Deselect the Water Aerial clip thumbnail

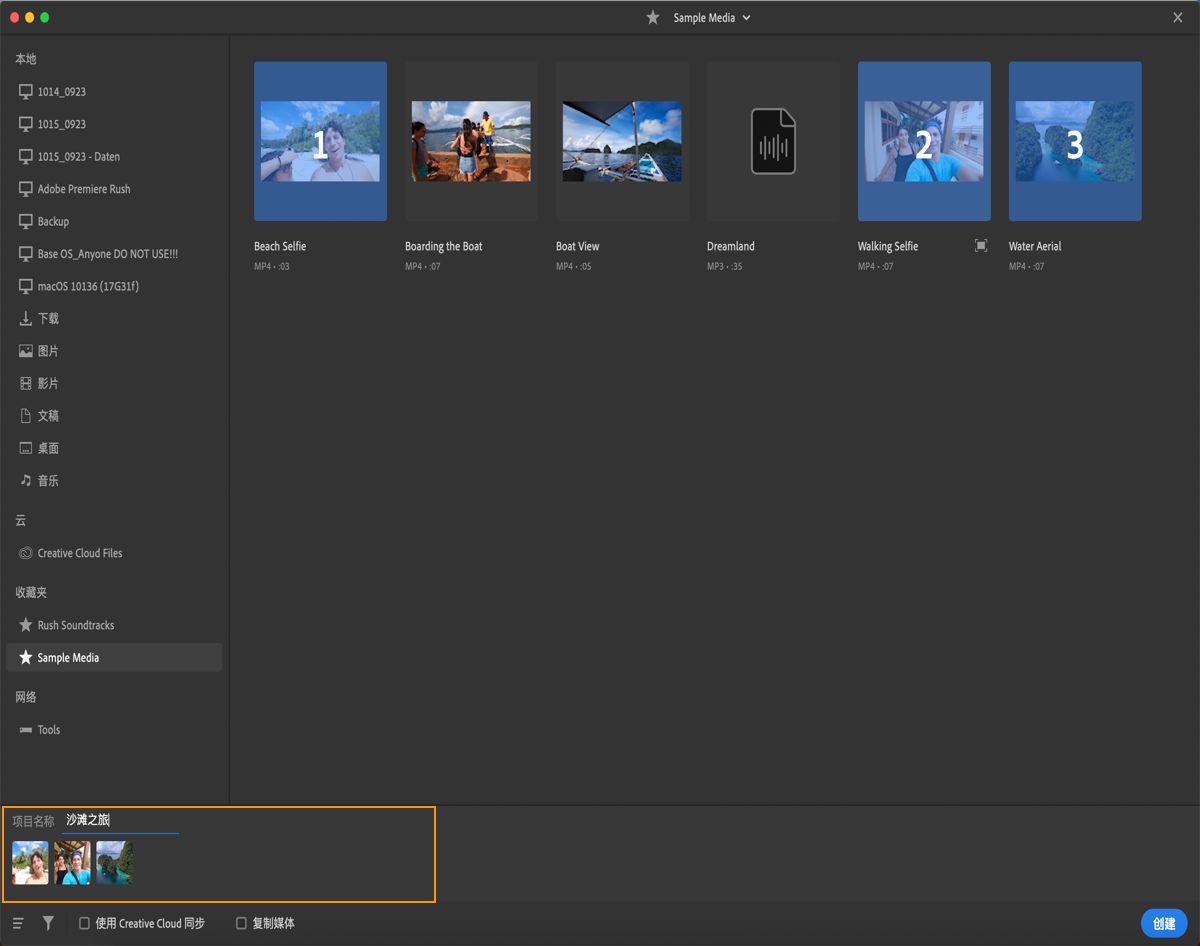coord(1075,141)
